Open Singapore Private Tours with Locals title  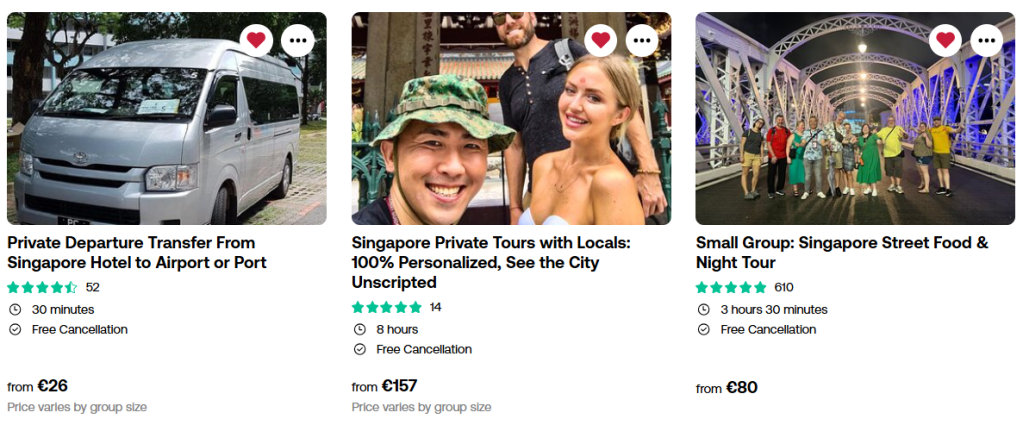coord(490,262)
